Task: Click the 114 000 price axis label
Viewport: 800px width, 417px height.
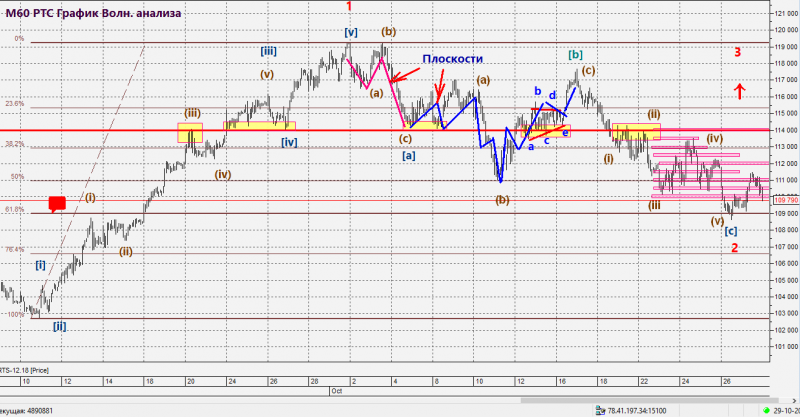Action: click(786, 130)
